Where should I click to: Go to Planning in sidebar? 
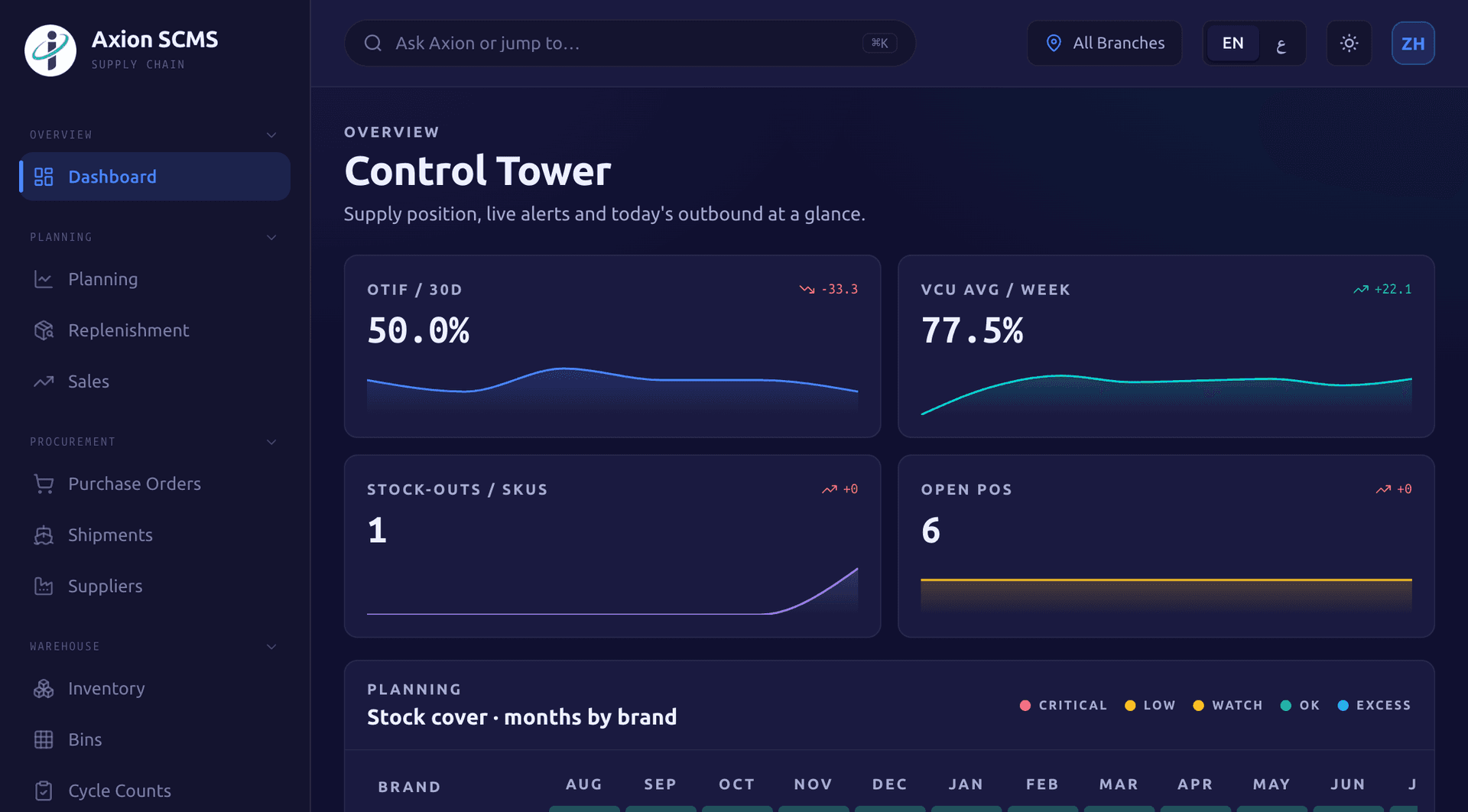pyautogui.click(x=154, y=279)
